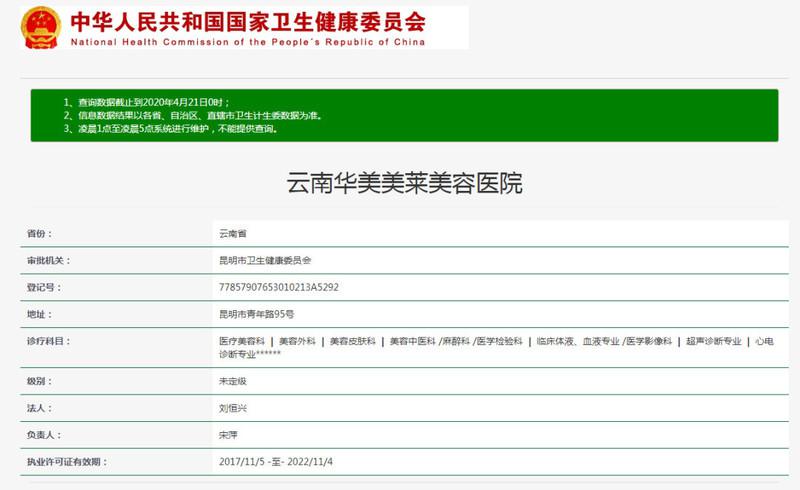Click the national emblem icon in the header
This screenshot has height=490, width=800.
pos(41,27)
